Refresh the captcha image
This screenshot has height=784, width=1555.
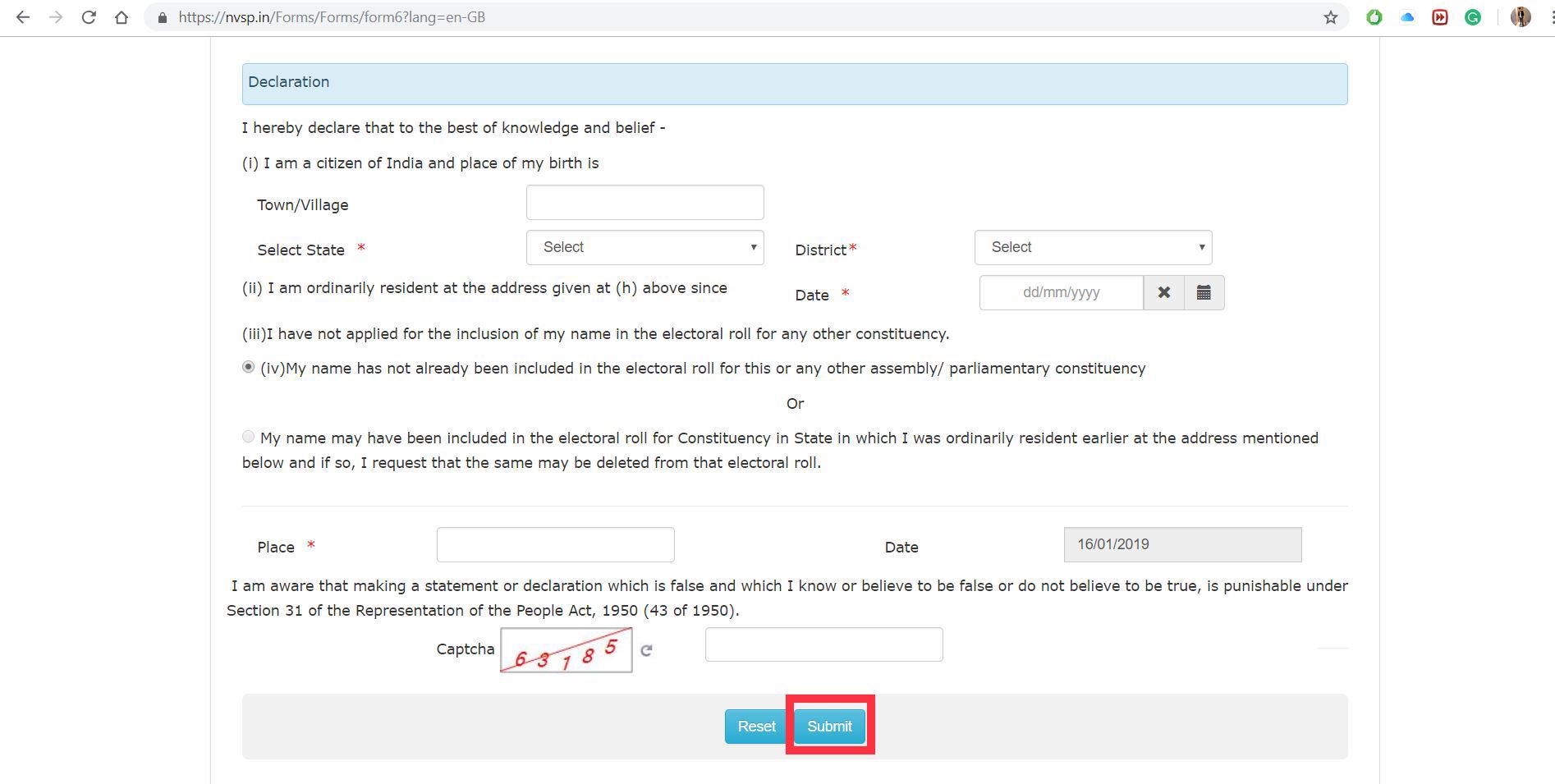coord(646,650)
